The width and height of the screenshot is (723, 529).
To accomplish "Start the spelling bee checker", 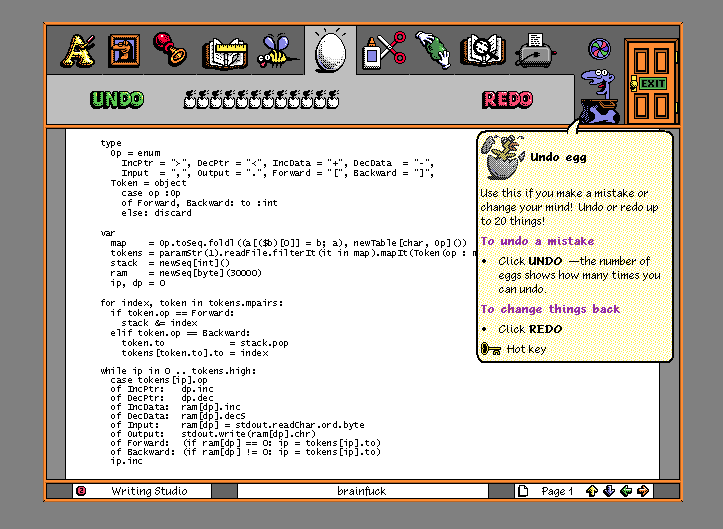I will point(277,52).
